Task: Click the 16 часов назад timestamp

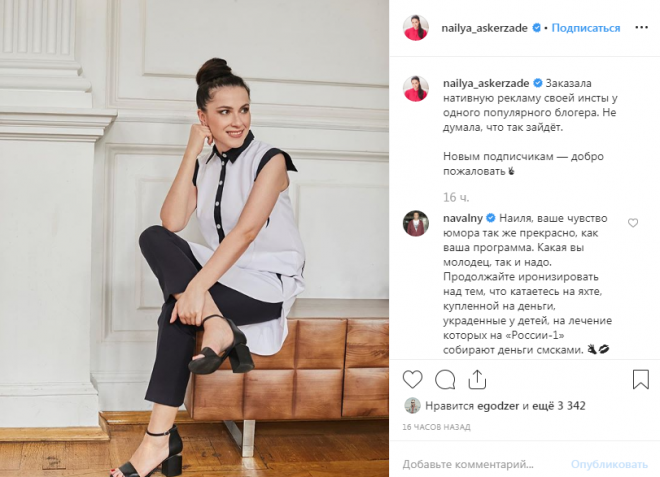Action: tap(436, 427)
